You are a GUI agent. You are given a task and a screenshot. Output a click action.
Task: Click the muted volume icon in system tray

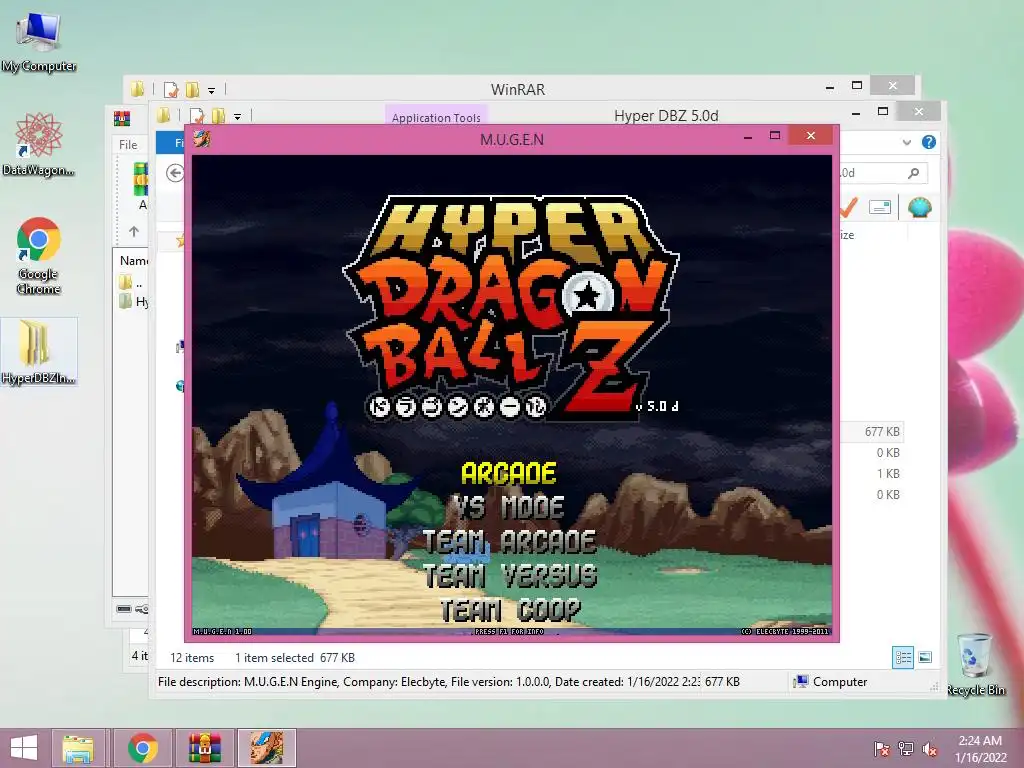929,749
